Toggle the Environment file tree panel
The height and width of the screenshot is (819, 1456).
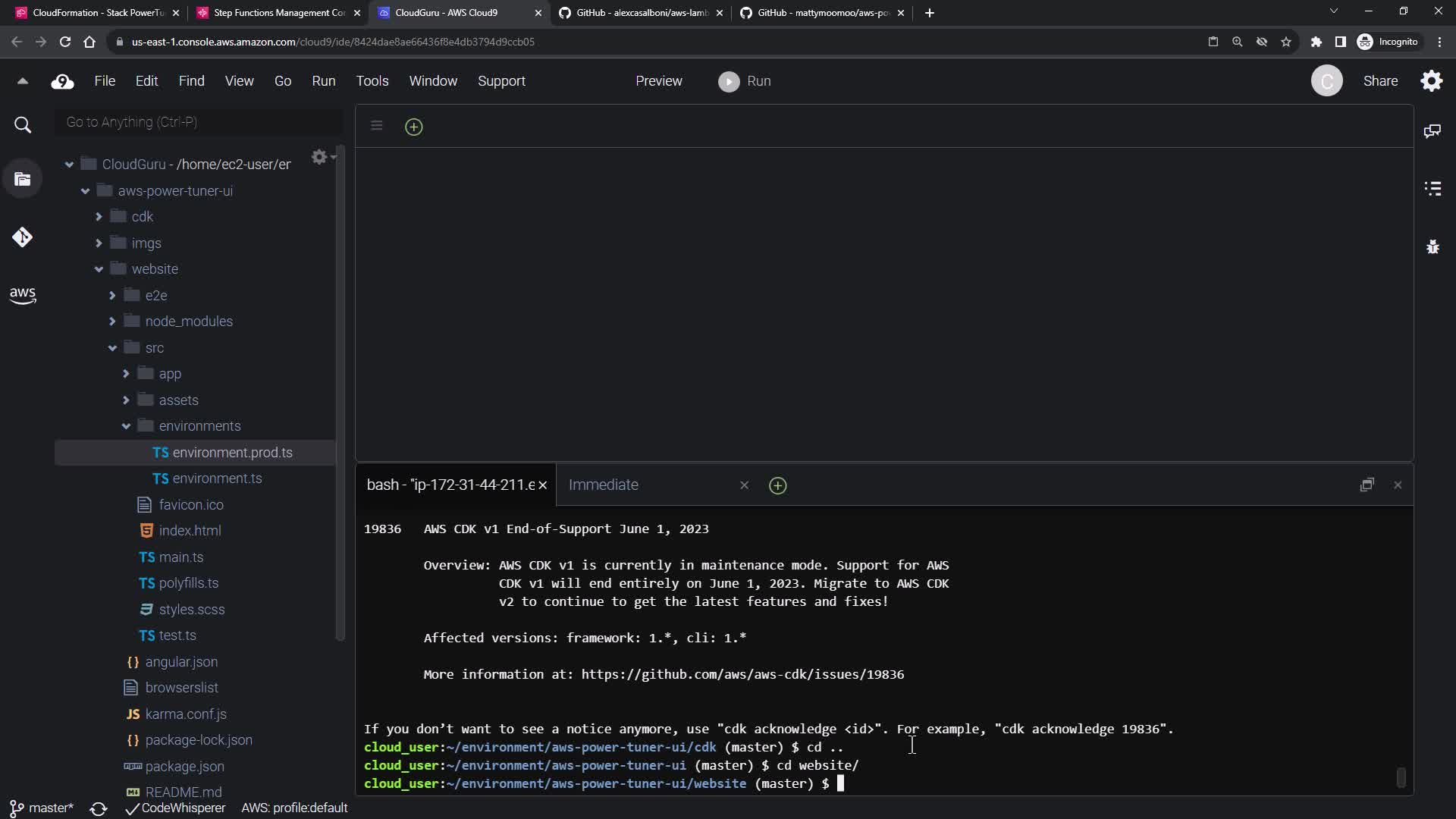click(22, 180)
